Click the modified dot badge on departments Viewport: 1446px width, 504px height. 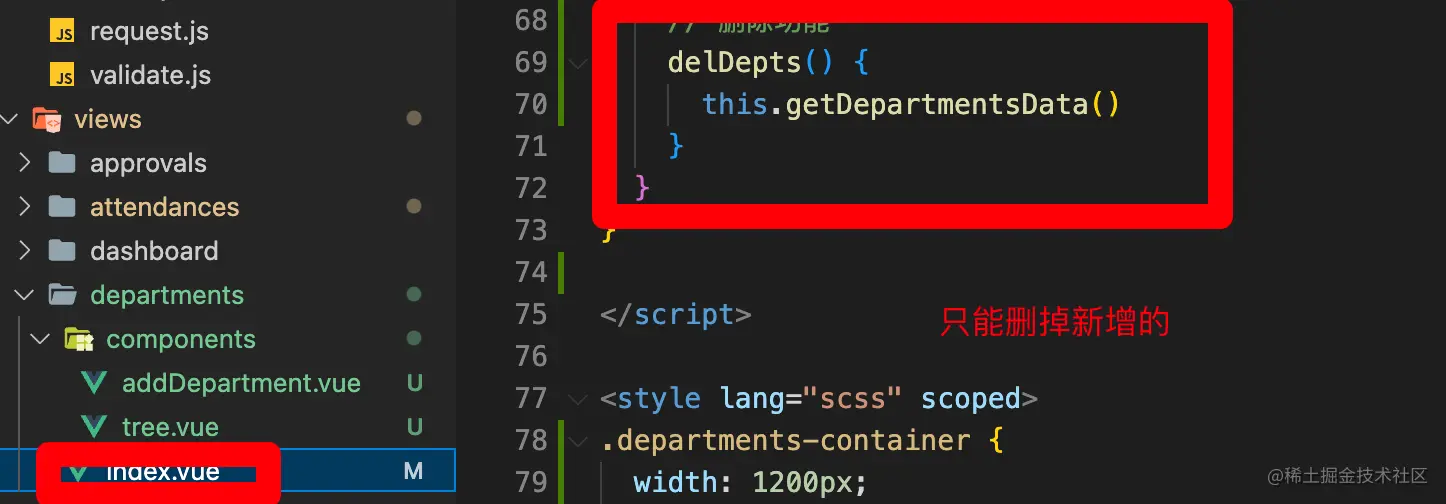pyautogui.click(x=414, y=295)
